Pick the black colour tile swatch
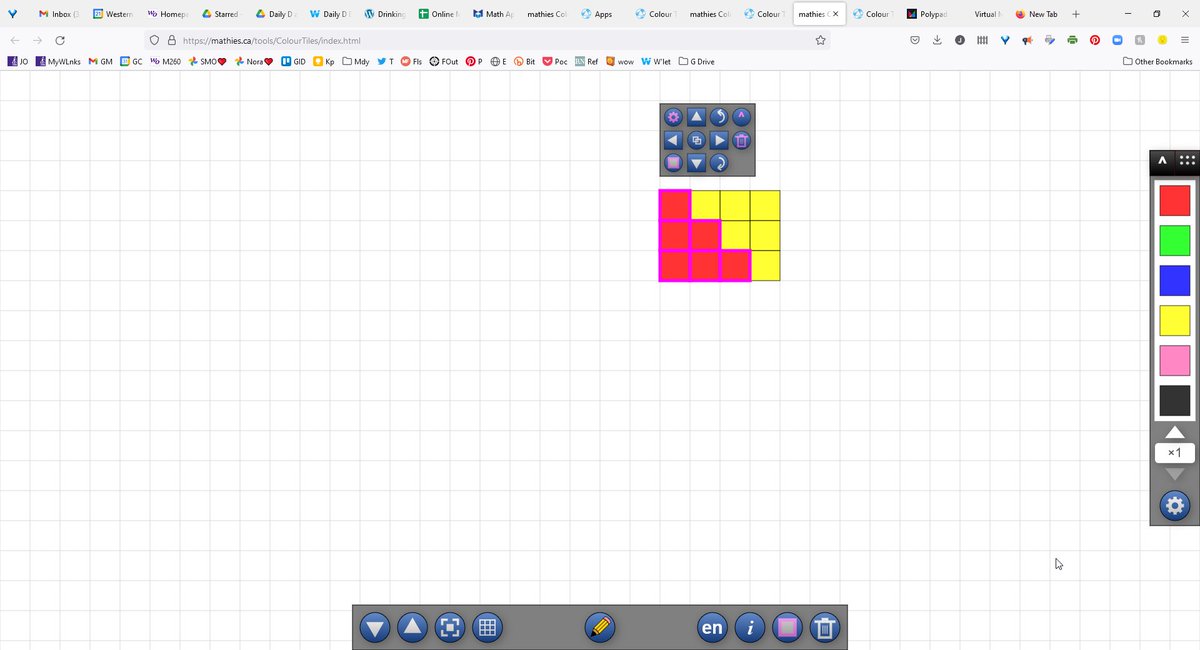 (x=1174, y=400)
